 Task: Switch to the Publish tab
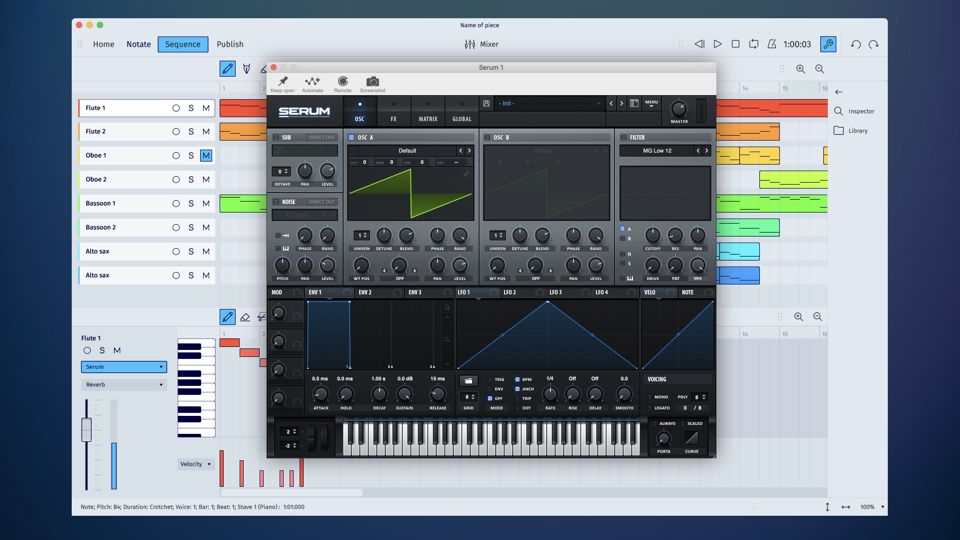coord(230,44)
